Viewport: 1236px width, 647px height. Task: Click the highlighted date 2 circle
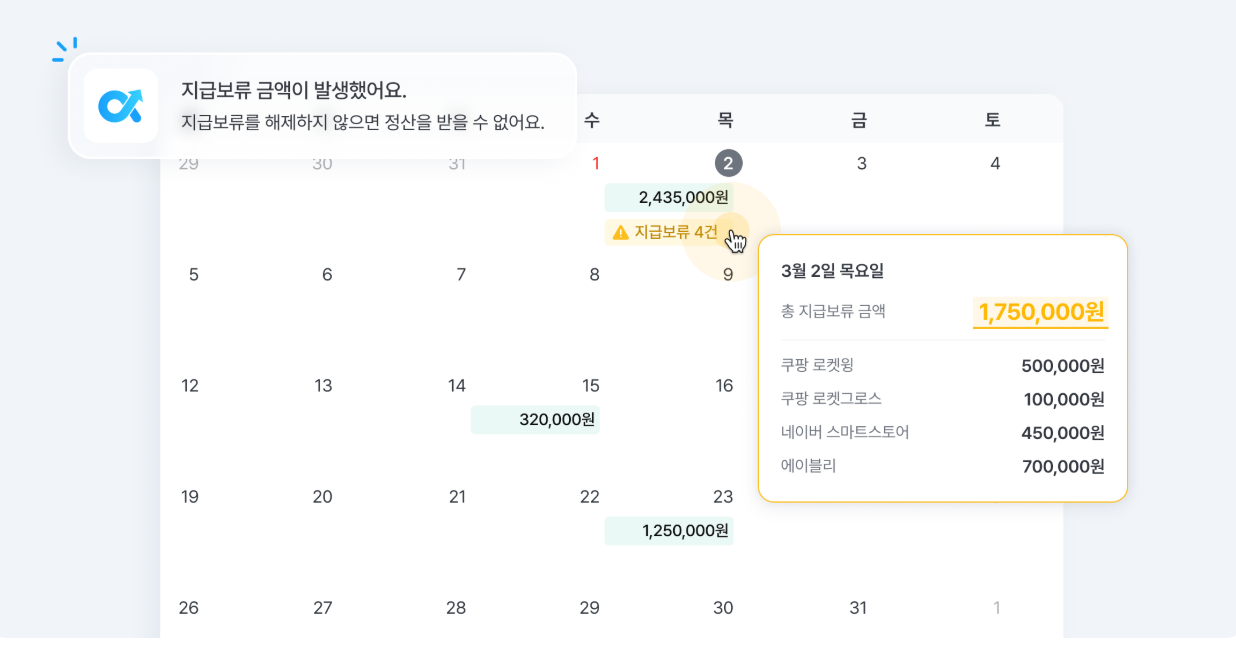[728, 163]
